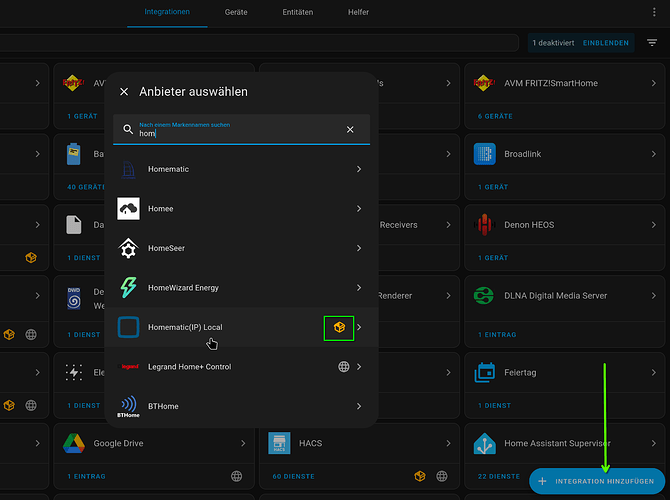Switch to the Geräte tab
This screenshot has width=670, height=500.
tap(236, 12)
